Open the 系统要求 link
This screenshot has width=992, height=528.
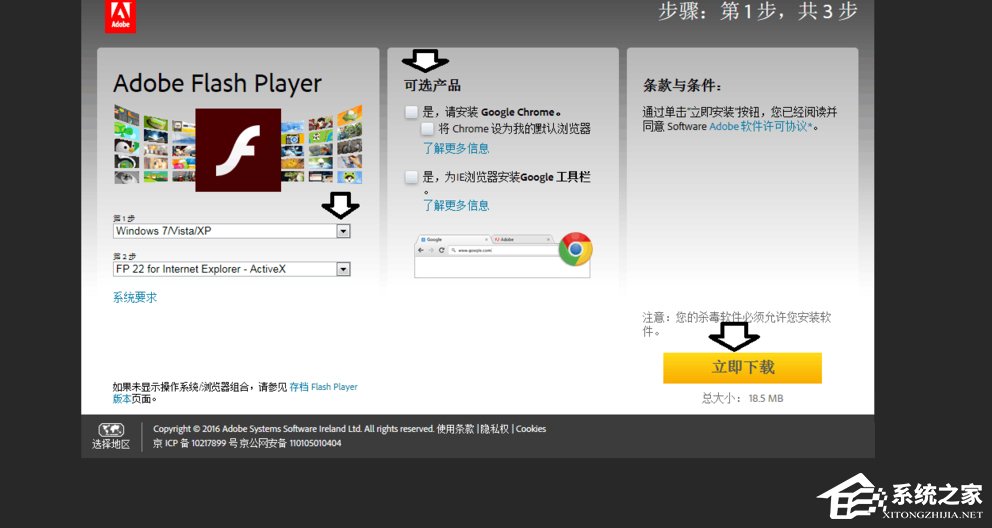(135, 297)
